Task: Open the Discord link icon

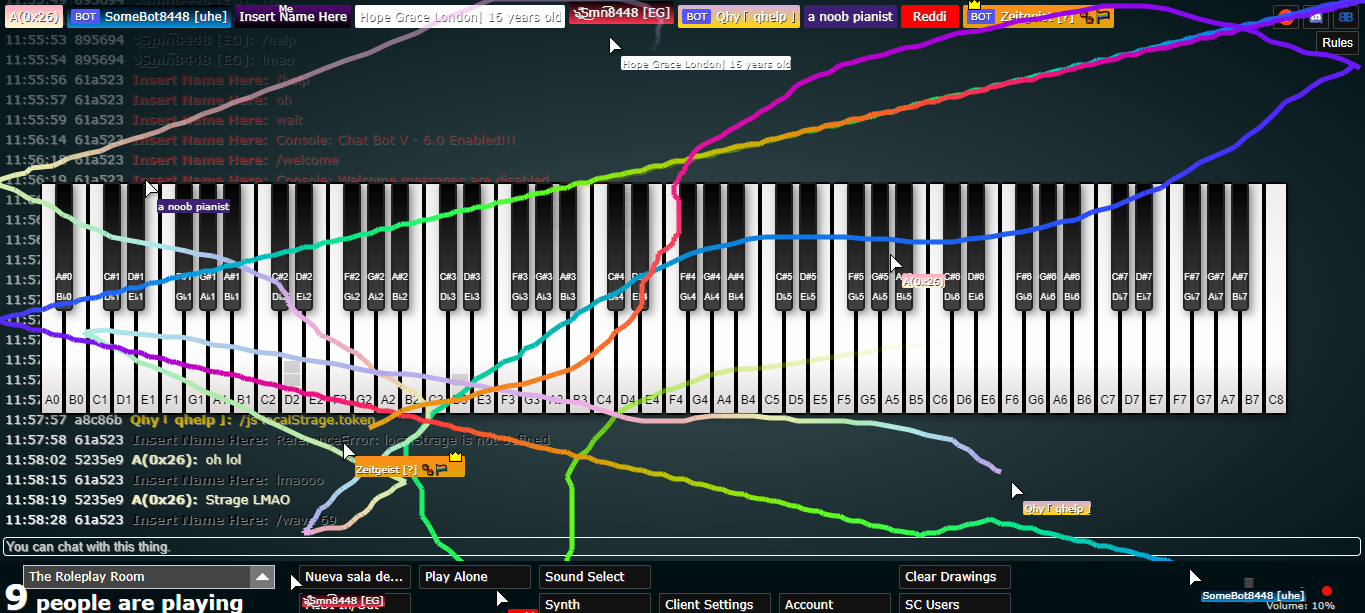Action: coord(1315,16)
